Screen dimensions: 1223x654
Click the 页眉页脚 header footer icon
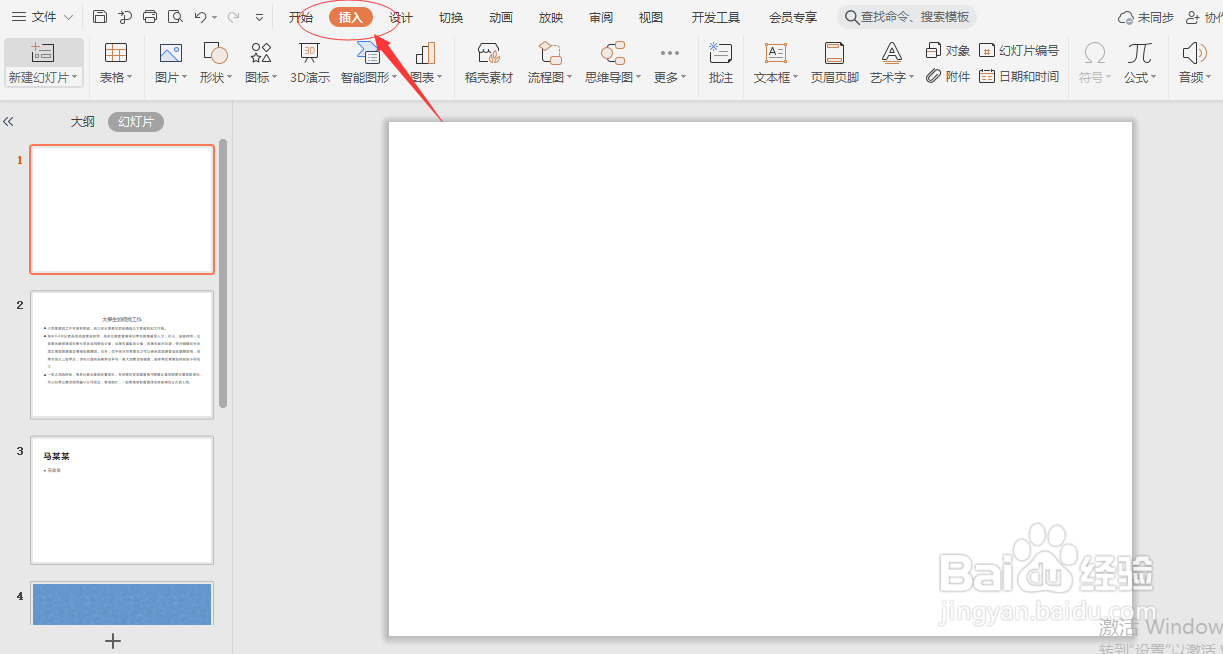pos(835,54)
